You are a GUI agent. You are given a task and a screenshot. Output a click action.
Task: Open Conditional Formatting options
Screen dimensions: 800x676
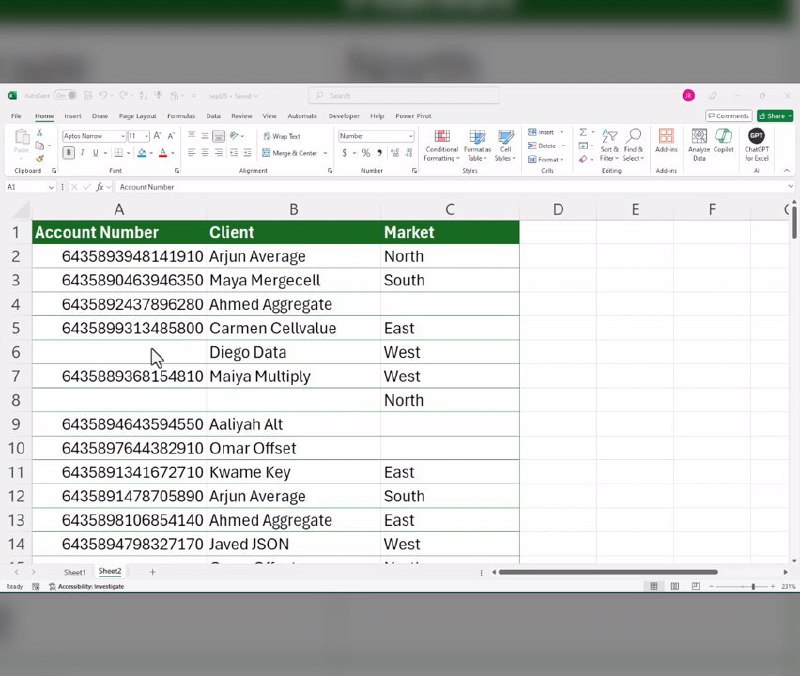pyautogui.click(x=441, y=145)
